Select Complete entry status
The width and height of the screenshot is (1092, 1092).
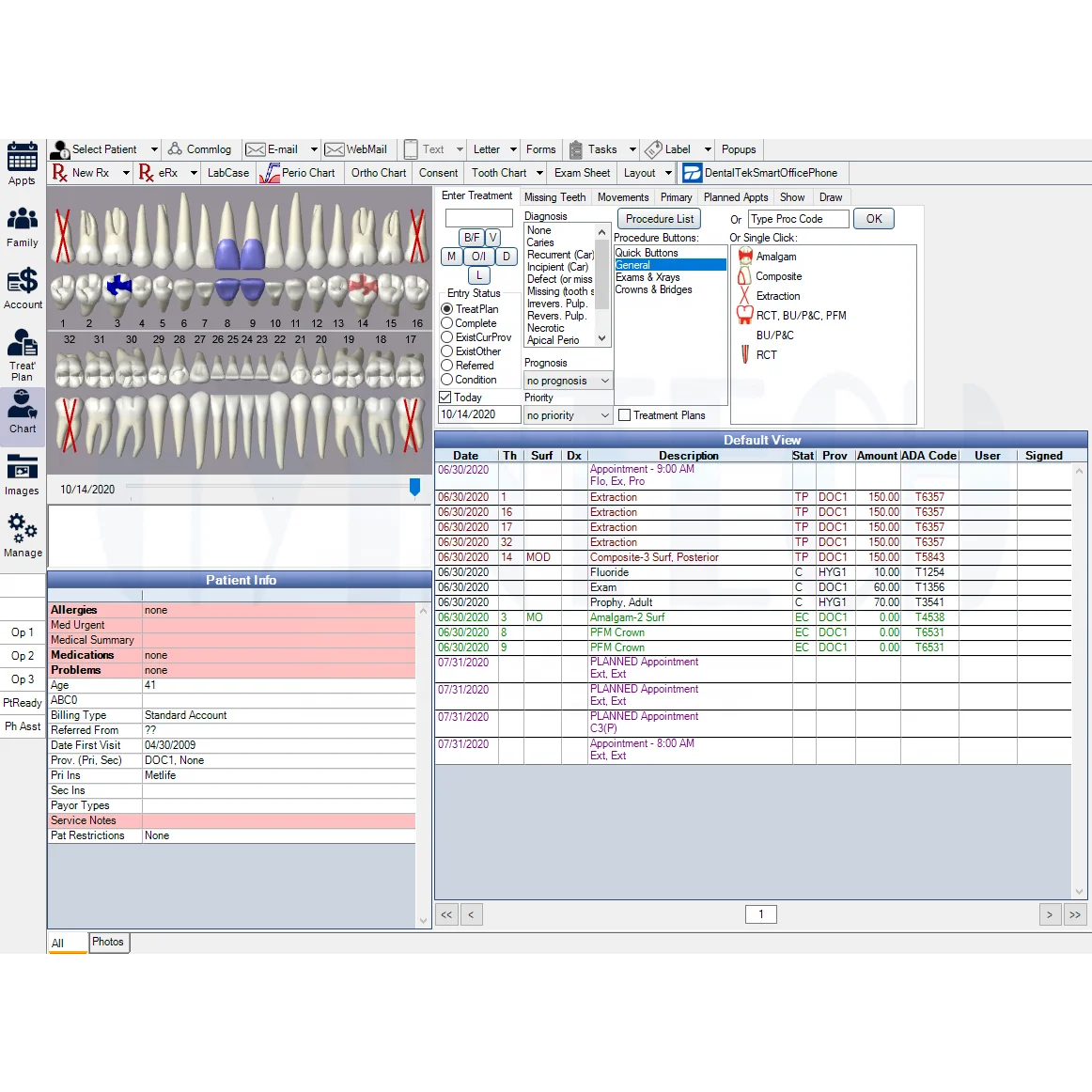[447, 323]
